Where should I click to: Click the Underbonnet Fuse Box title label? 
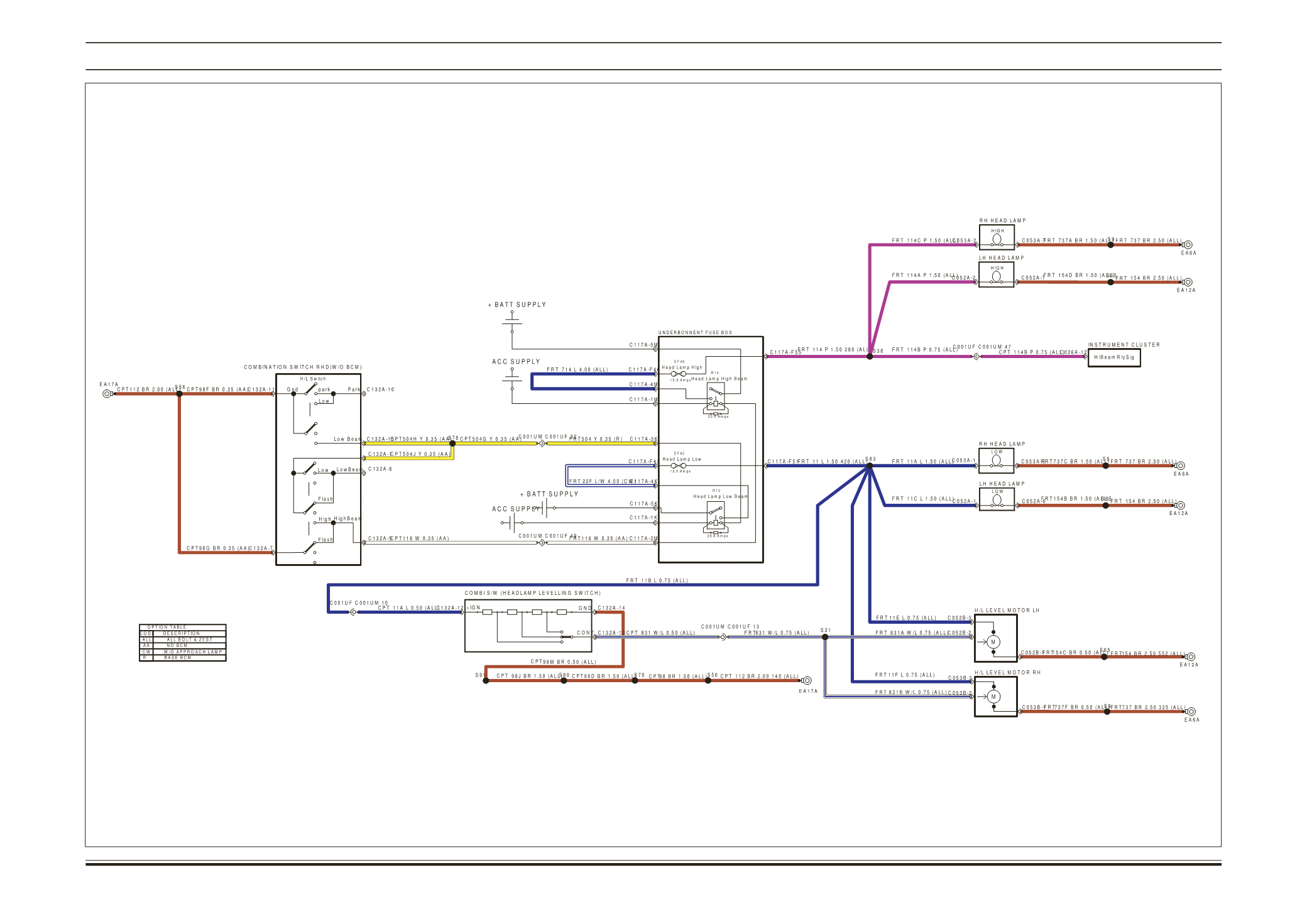tap(695, 333)
